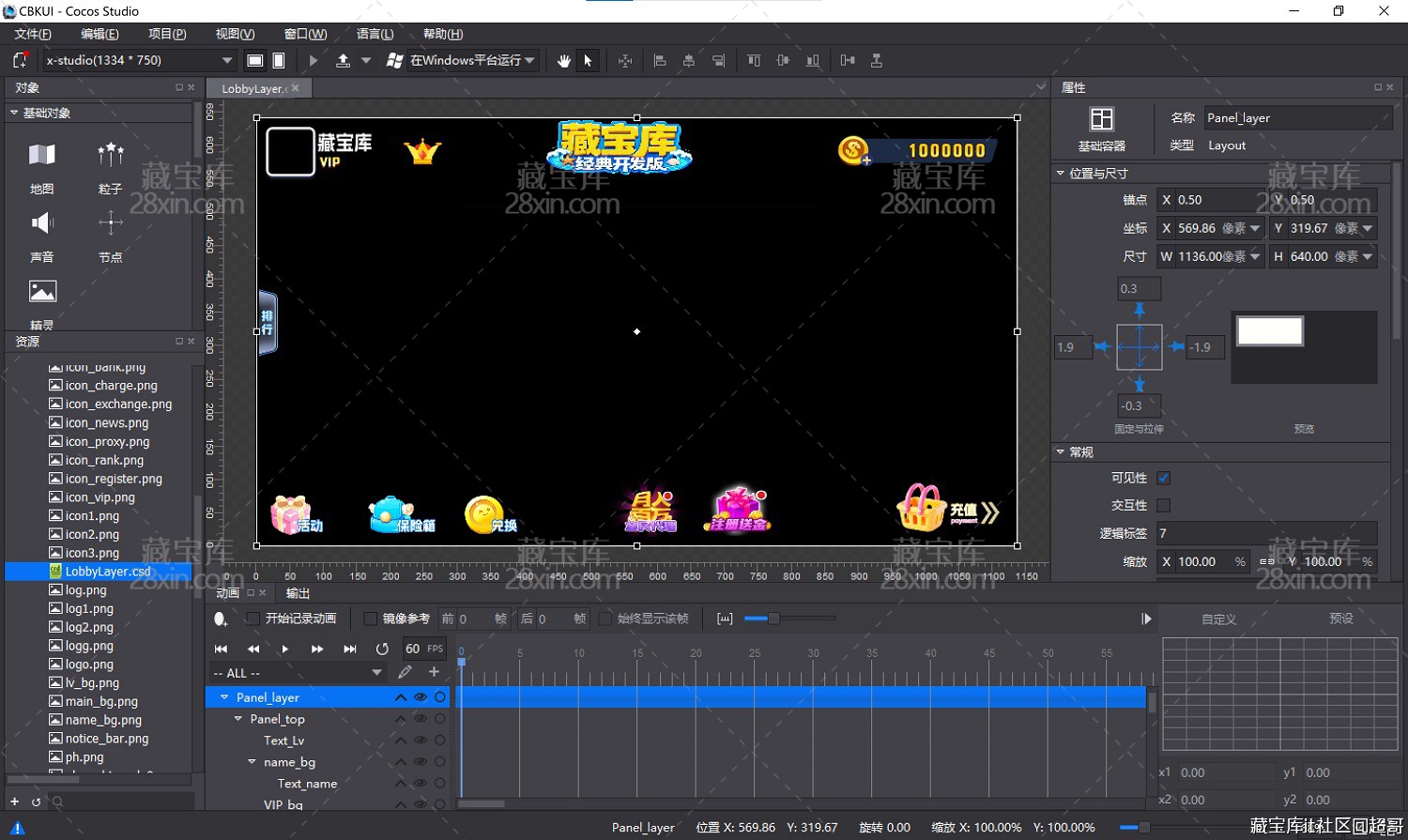Select the Sound object icon
1408x840 pixels.
click(x=41, y=223)
